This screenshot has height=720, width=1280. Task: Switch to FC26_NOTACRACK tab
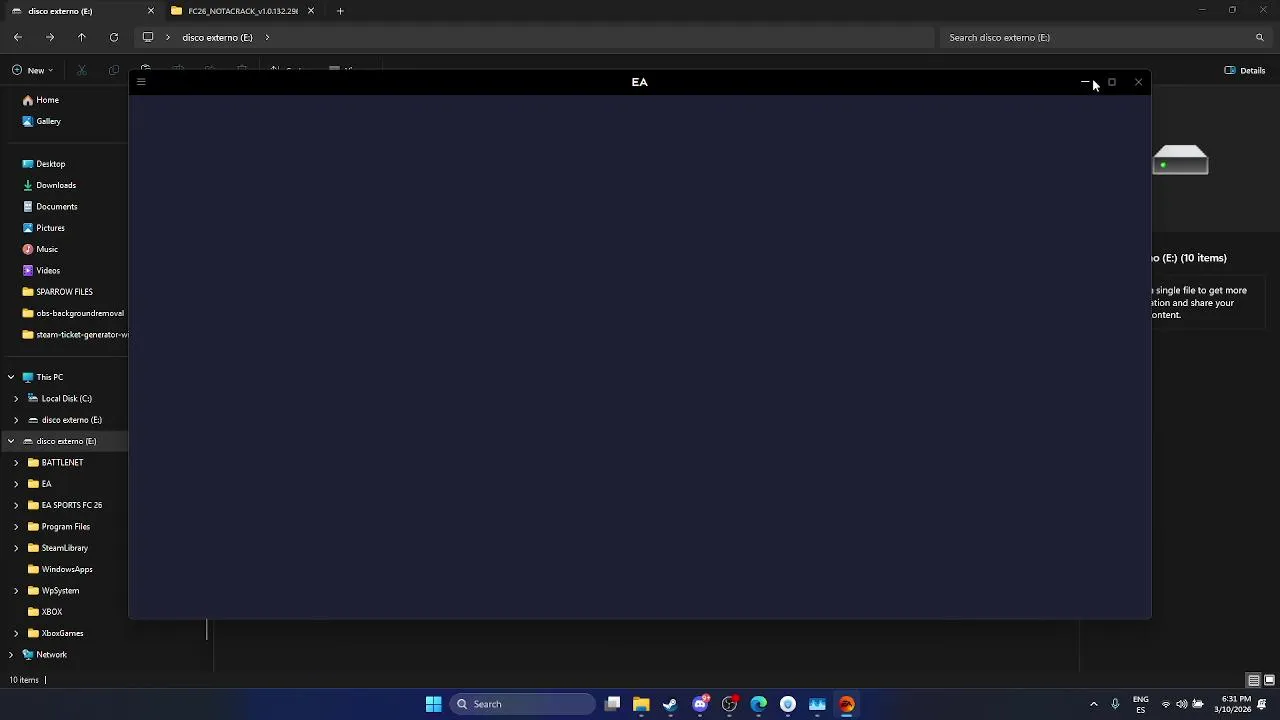tap(242, 11)
